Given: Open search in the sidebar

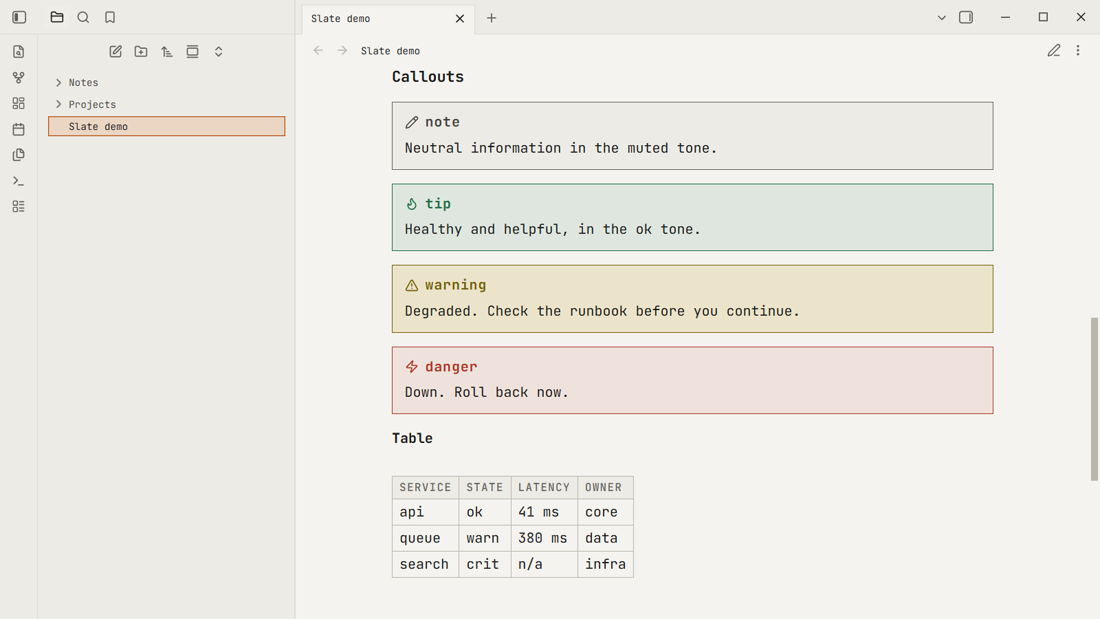Looking at the screenshot, I should click(83, 18).
